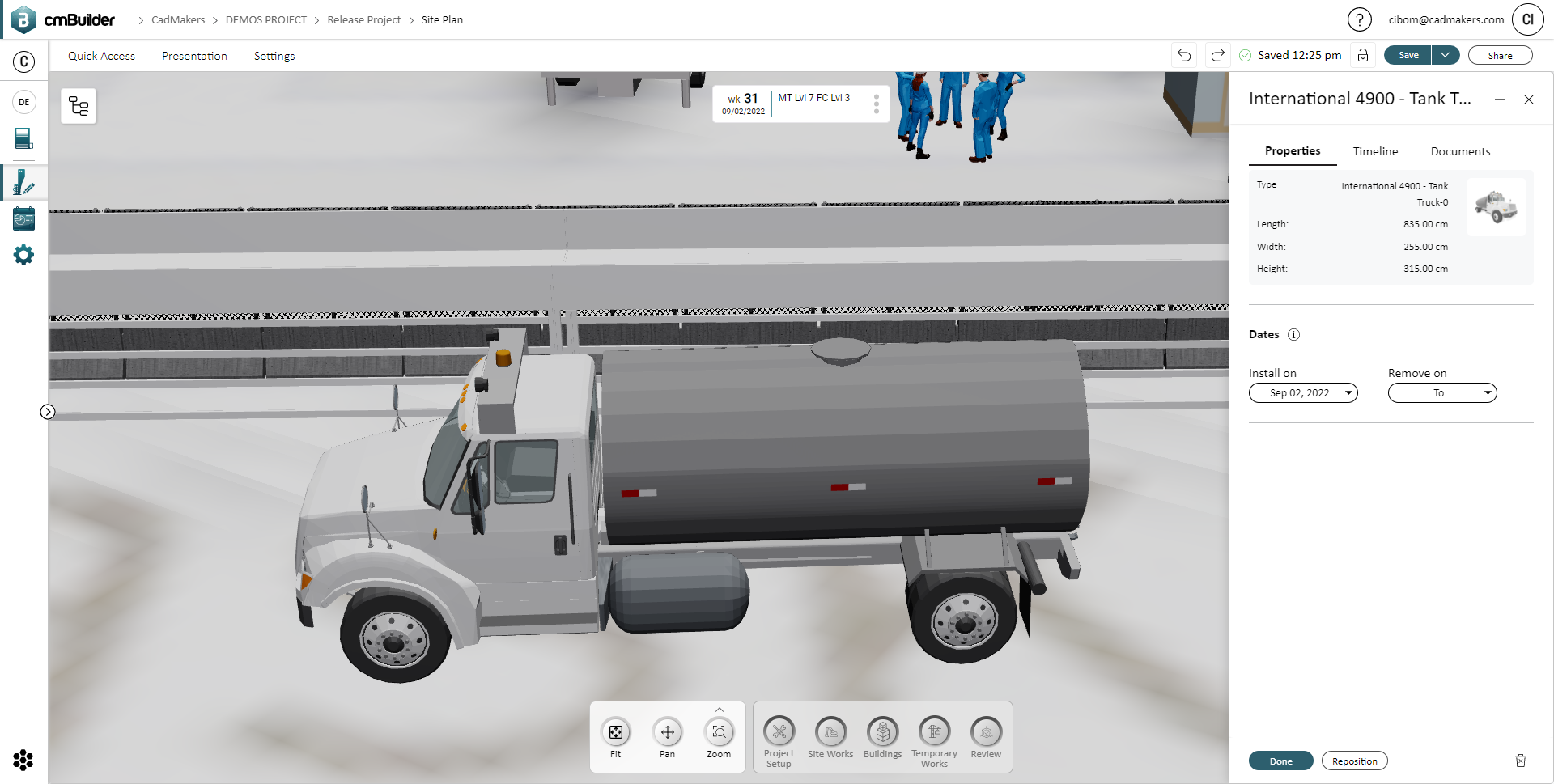Click the Fit view tool
1554x784 pixels.
click(x=616, y=738)
